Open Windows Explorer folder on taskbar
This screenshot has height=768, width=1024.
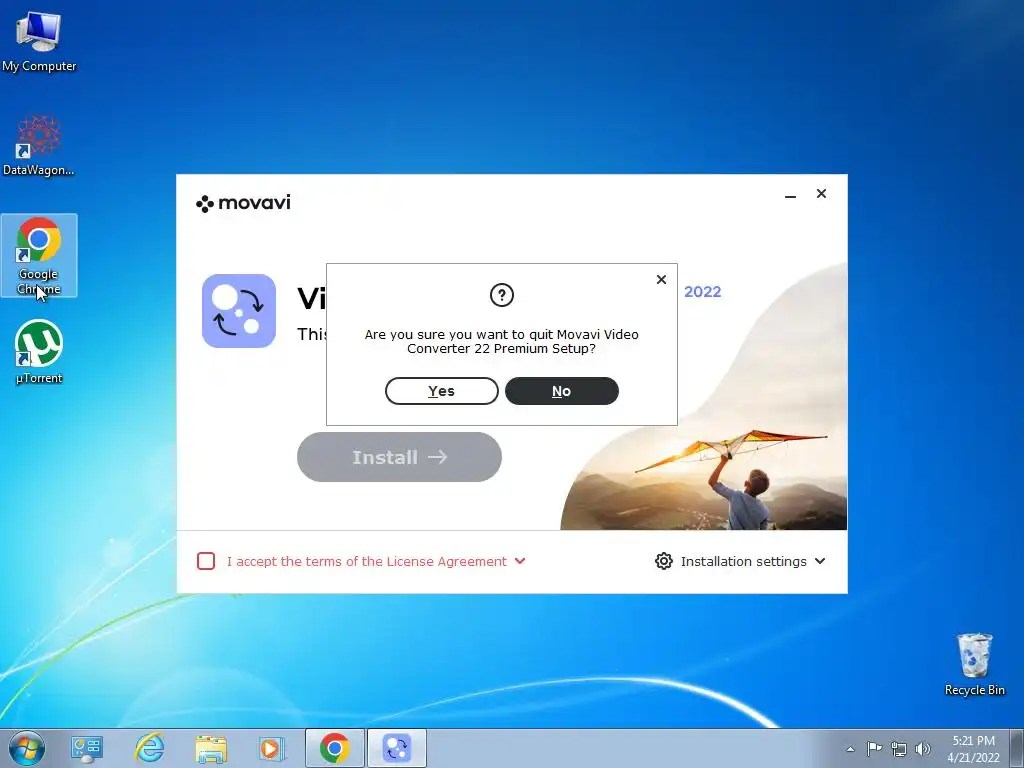pyautogui.click(x=211, y=748)
